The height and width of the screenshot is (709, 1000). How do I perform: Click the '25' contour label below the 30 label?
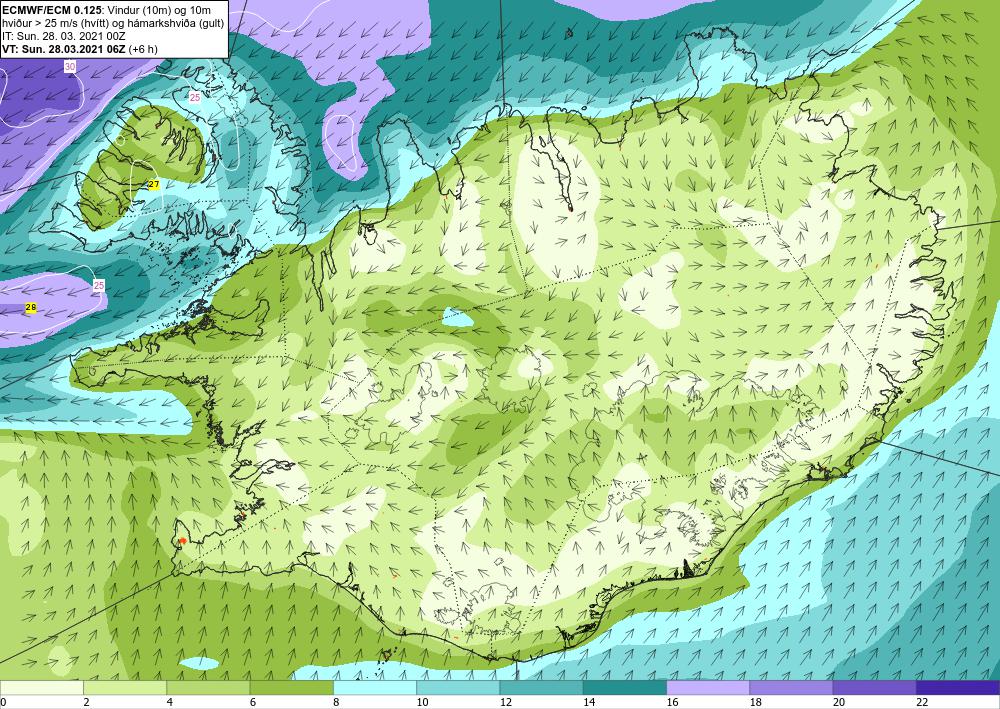195,98
